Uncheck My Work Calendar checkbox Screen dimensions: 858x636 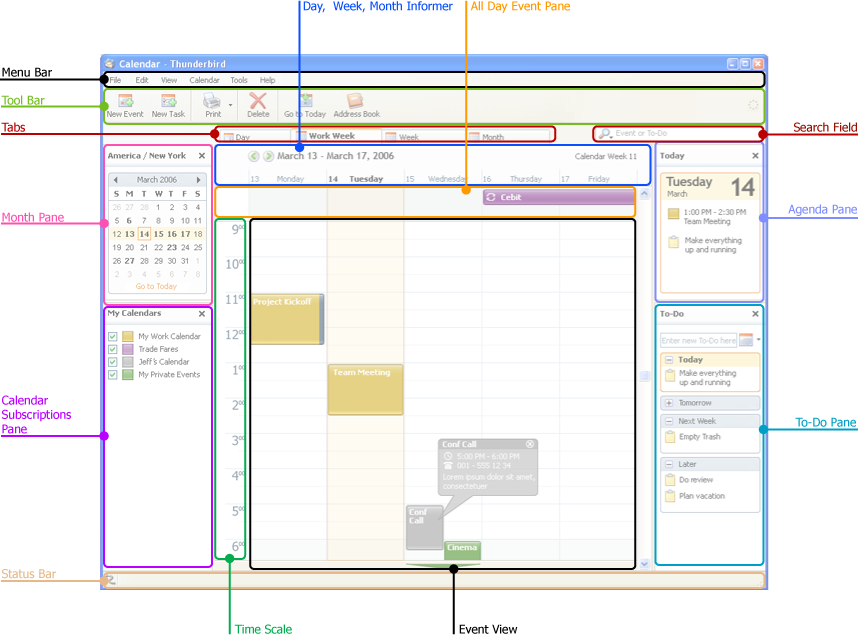113,336
